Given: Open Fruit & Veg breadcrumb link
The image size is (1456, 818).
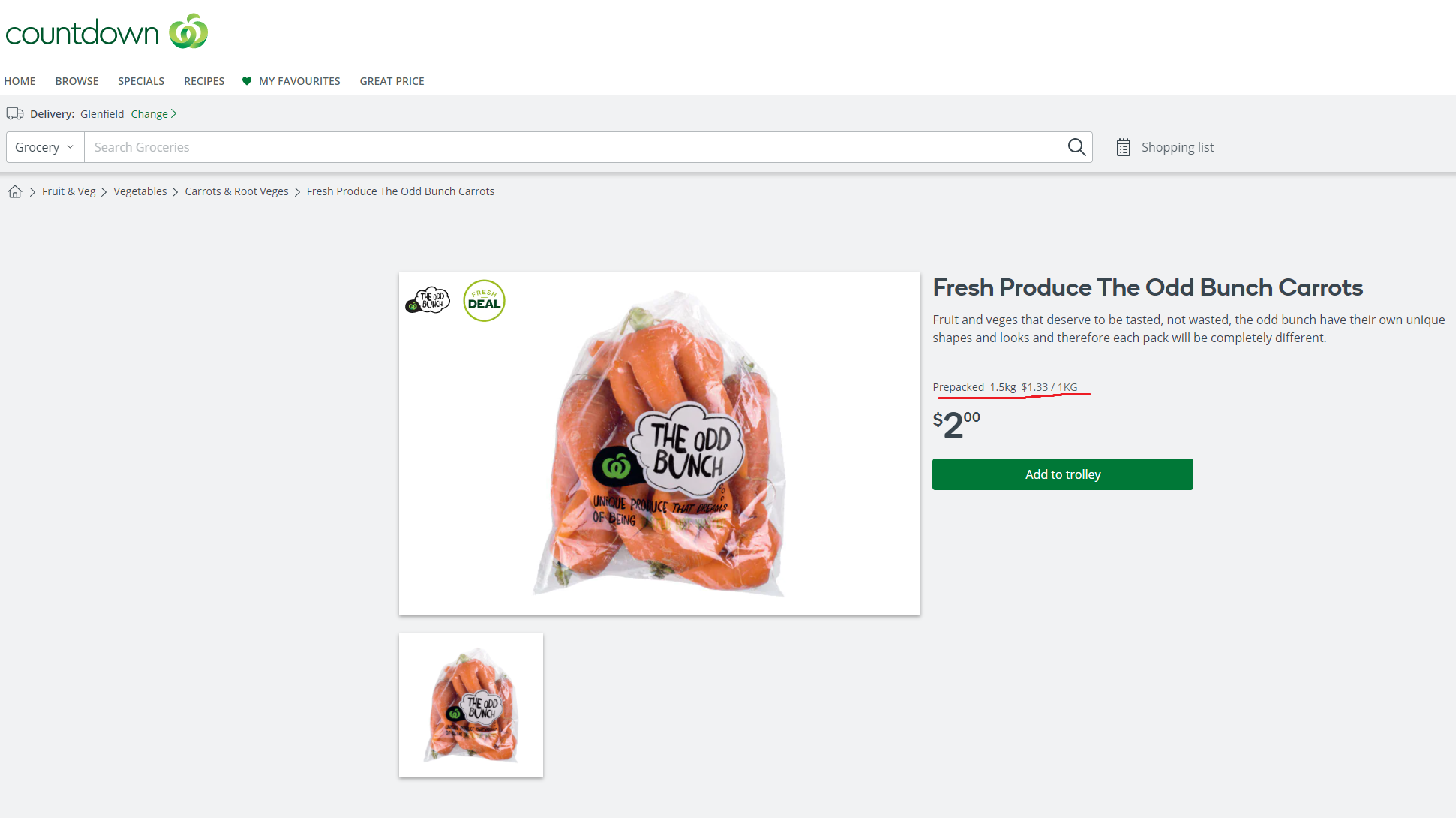Looking at the screenshot, I should click(x=69, y=191).
